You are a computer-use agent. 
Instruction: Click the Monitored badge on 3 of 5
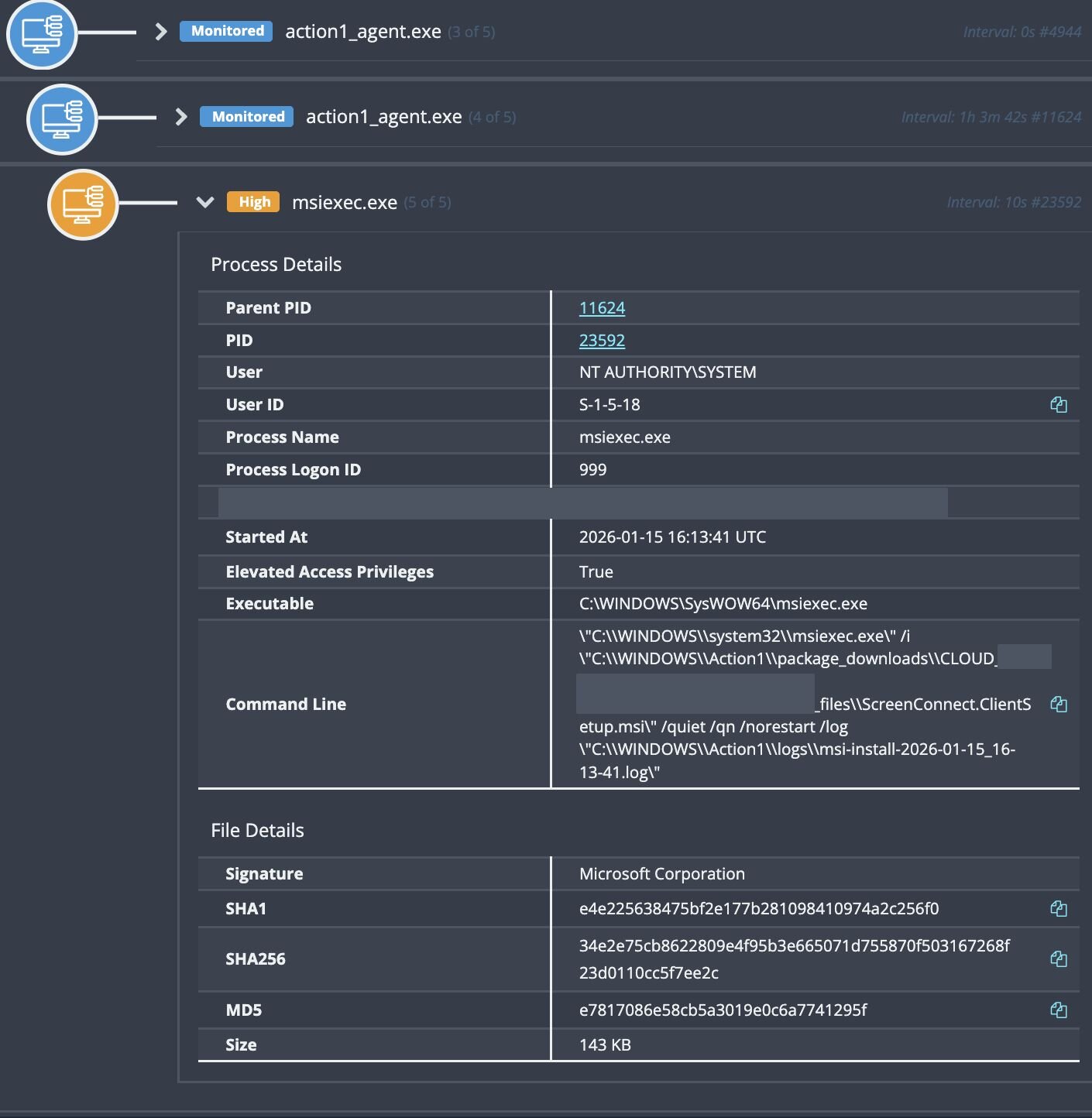[x=226, y=32]
